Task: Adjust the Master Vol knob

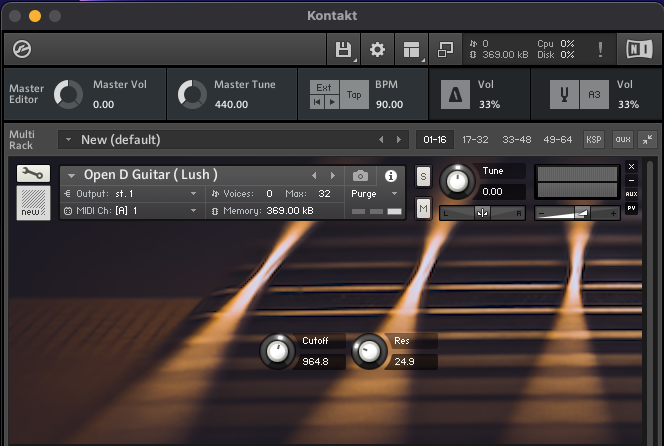Action: coord(68,94)
